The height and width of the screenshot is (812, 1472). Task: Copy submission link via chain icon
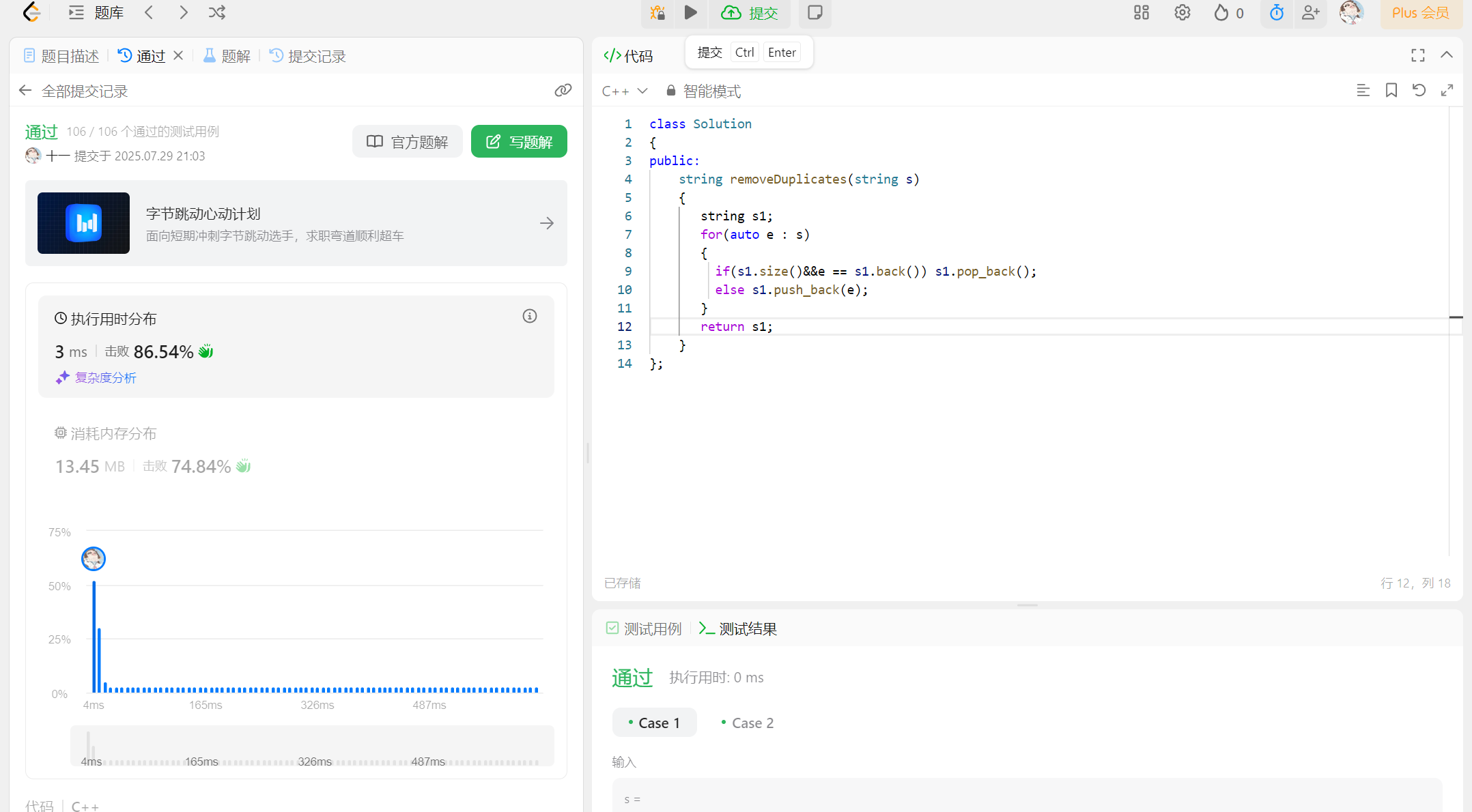click(x=563, y=90)
